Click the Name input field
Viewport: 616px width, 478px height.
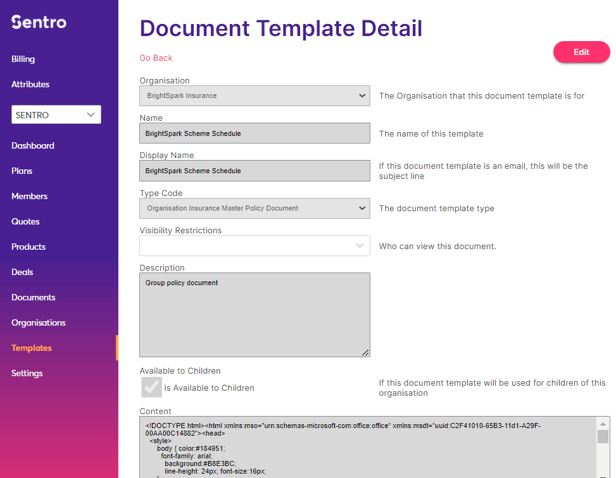(255, 133)
